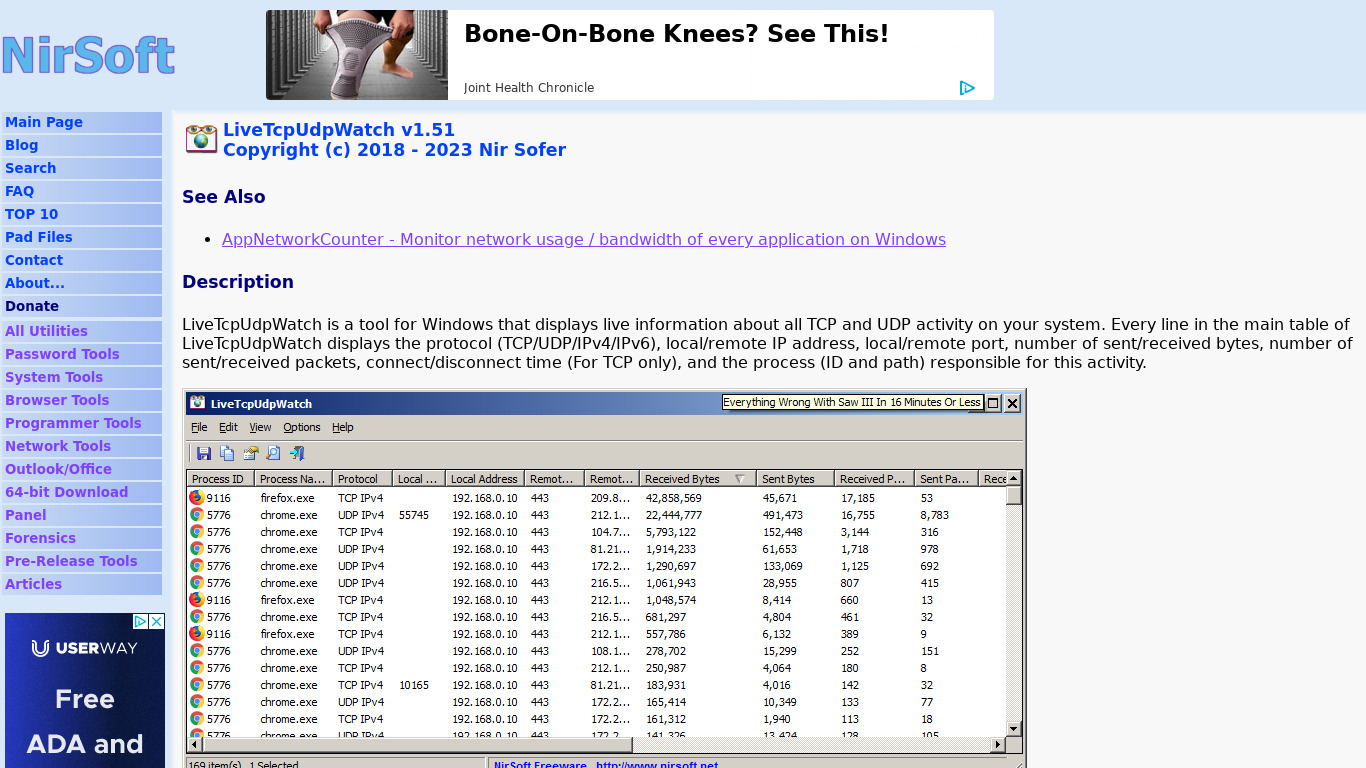Close the UserWay sidebar ad
This screenshot has height=768, width=1366.
tap(157, 621)
